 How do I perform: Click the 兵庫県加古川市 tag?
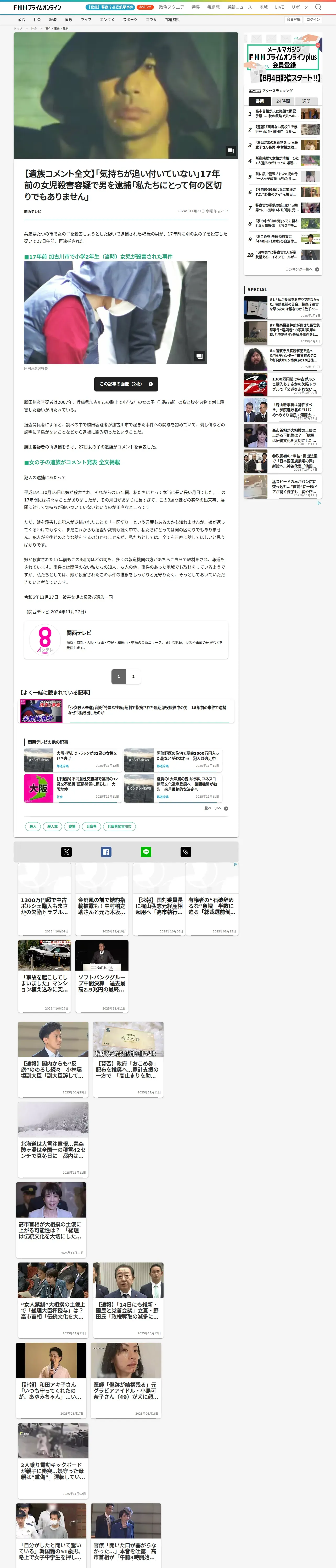click(120, 827)
